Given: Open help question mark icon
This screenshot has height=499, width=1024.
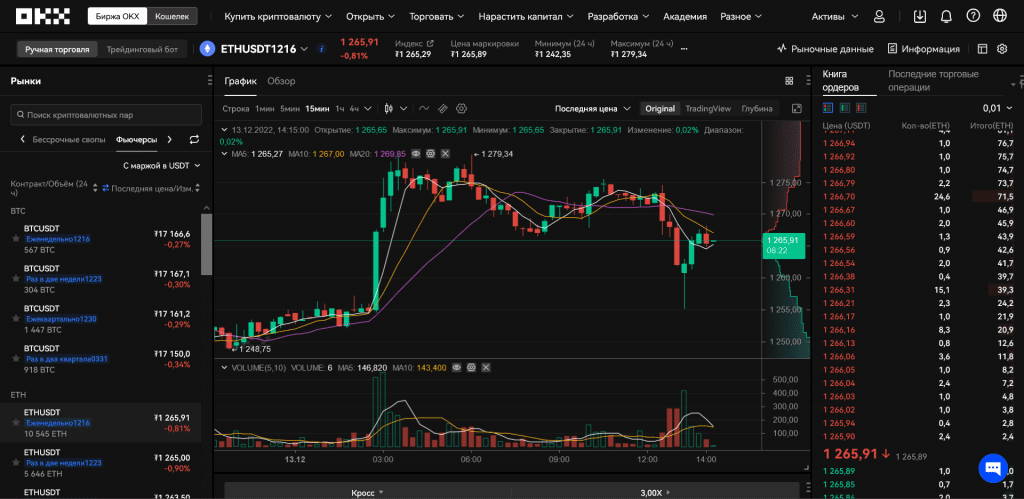Looking at the screenshot, I should 973,16.
